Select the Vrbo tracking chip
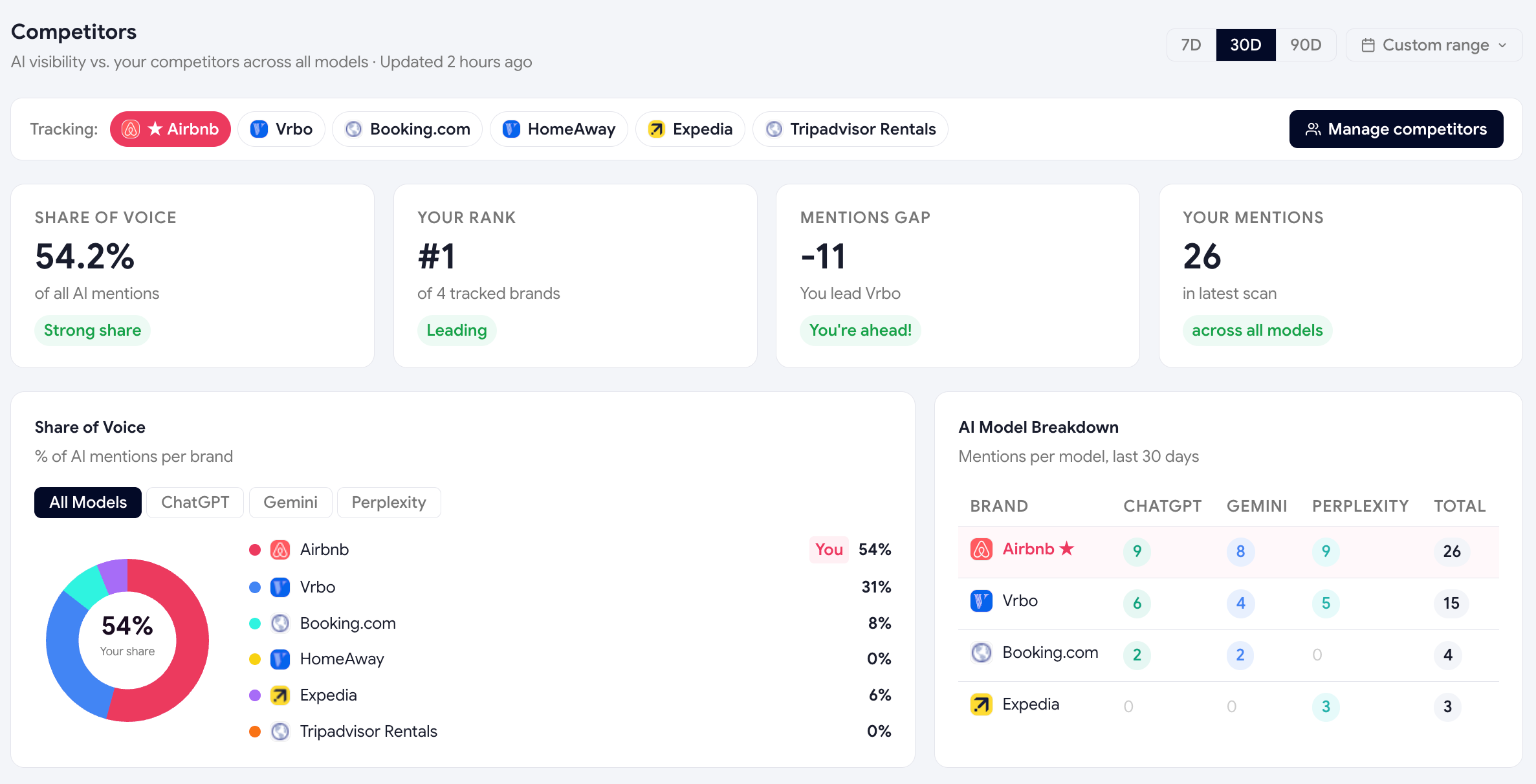The image size is (1536, 784). coord(281,129)
